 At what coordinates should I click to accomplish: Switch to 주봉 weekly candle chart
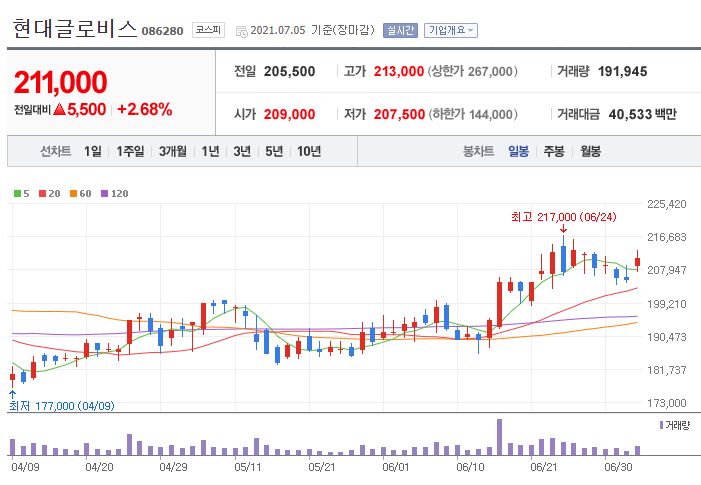(554, 152)
